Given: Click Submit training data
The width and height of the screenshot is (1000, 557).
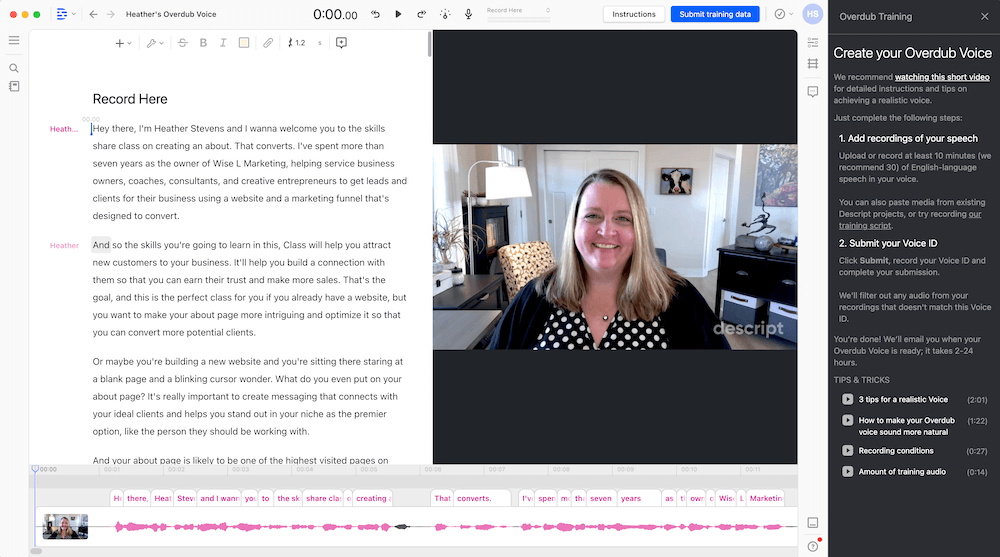Looking at the screenshot, I should click(x=714, y=14).
